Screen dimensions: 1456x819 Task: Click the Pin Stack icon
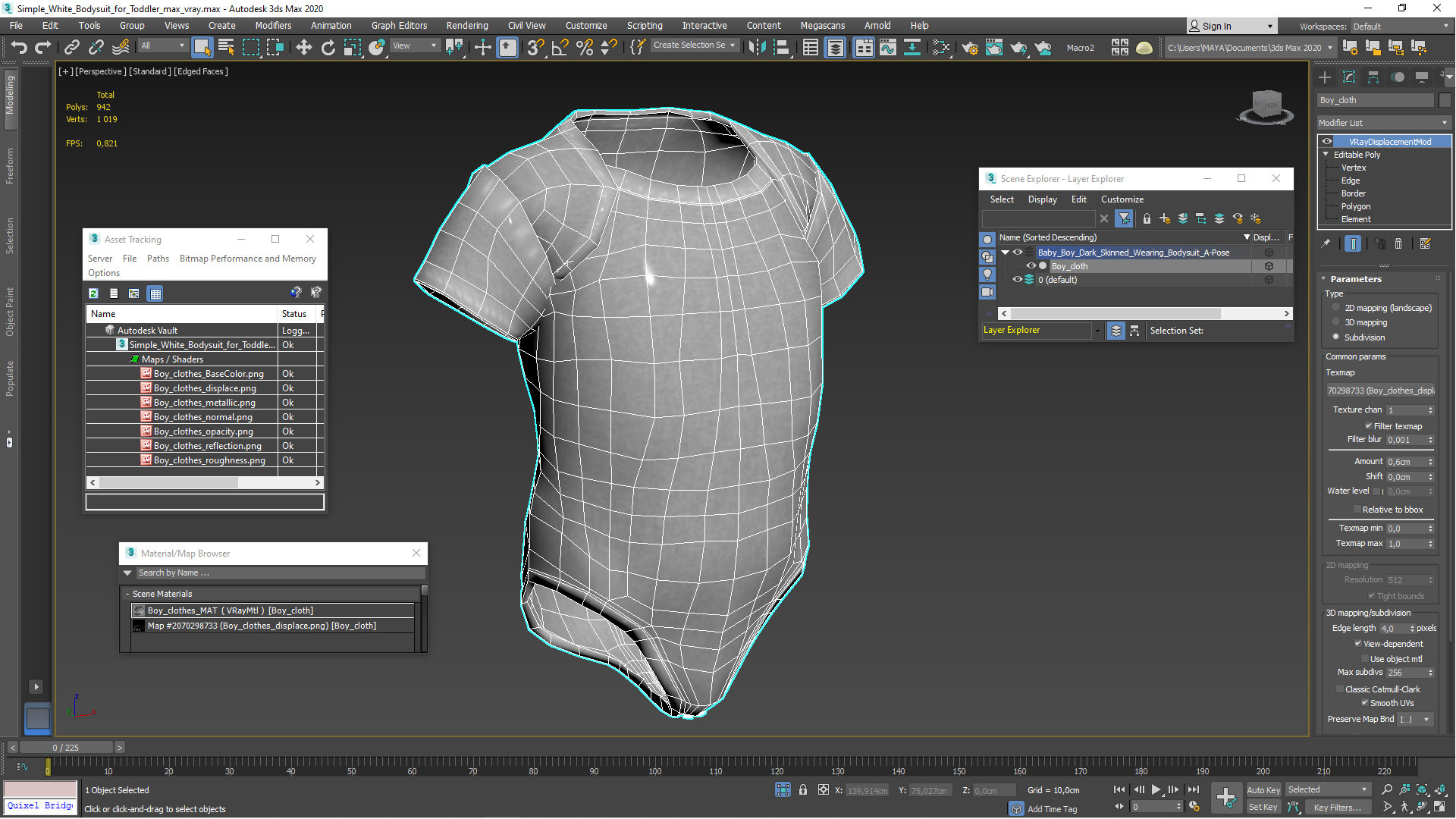(1326, 243)
